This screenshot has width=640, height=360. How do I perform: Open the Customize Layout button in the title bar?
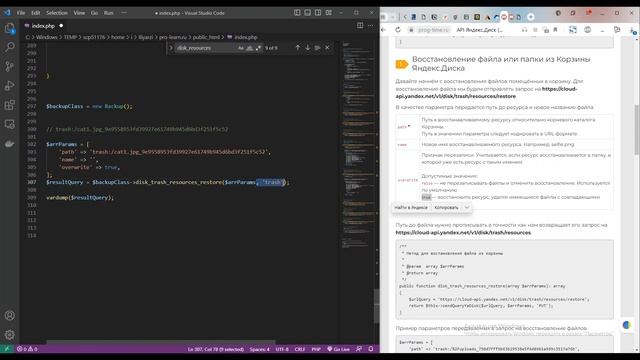coord(329,13)
